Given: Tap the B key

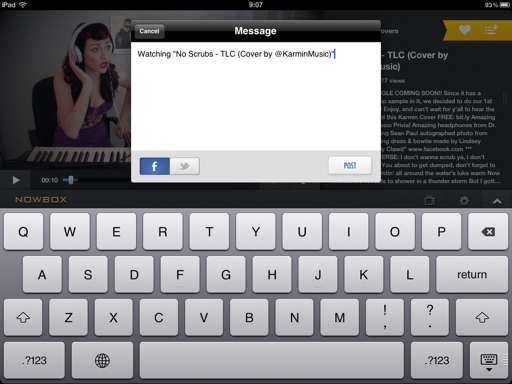Looking at the screenshot, I should (x=249, y=317).
